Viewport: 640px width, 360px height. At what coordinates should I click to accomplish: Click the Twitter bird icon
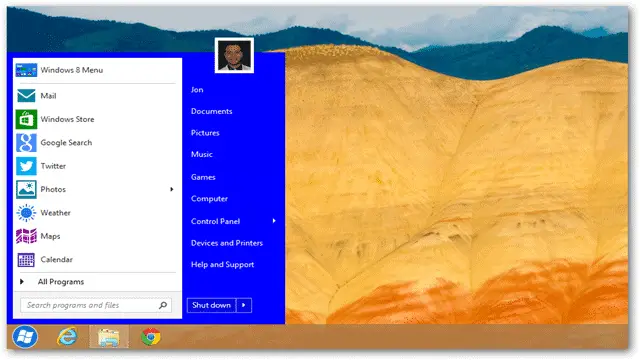(x=26, y=166)
